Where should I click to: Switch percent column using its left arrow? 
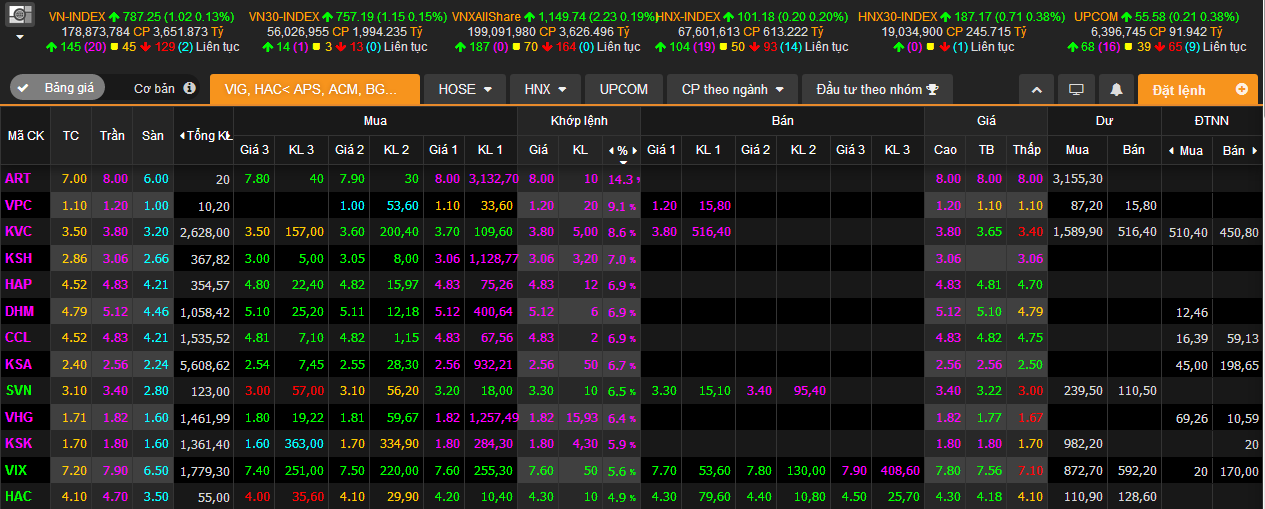coord(609,150)
